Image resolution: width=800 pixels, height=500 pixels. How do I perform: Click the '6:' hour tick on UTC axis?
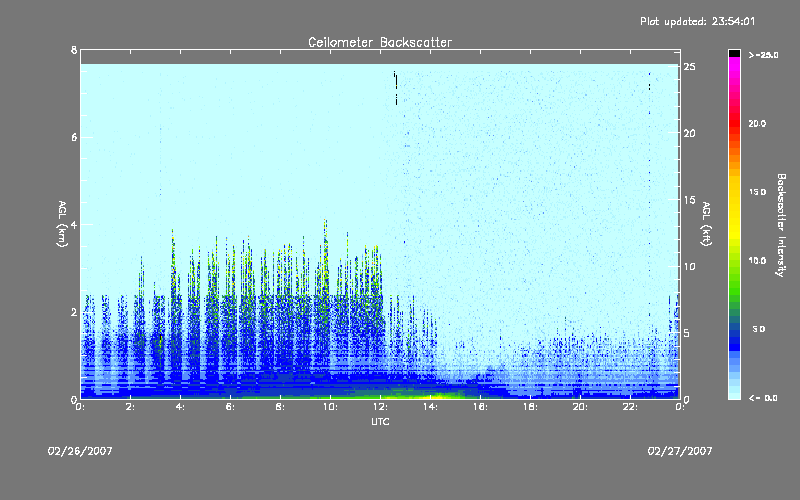230,407
